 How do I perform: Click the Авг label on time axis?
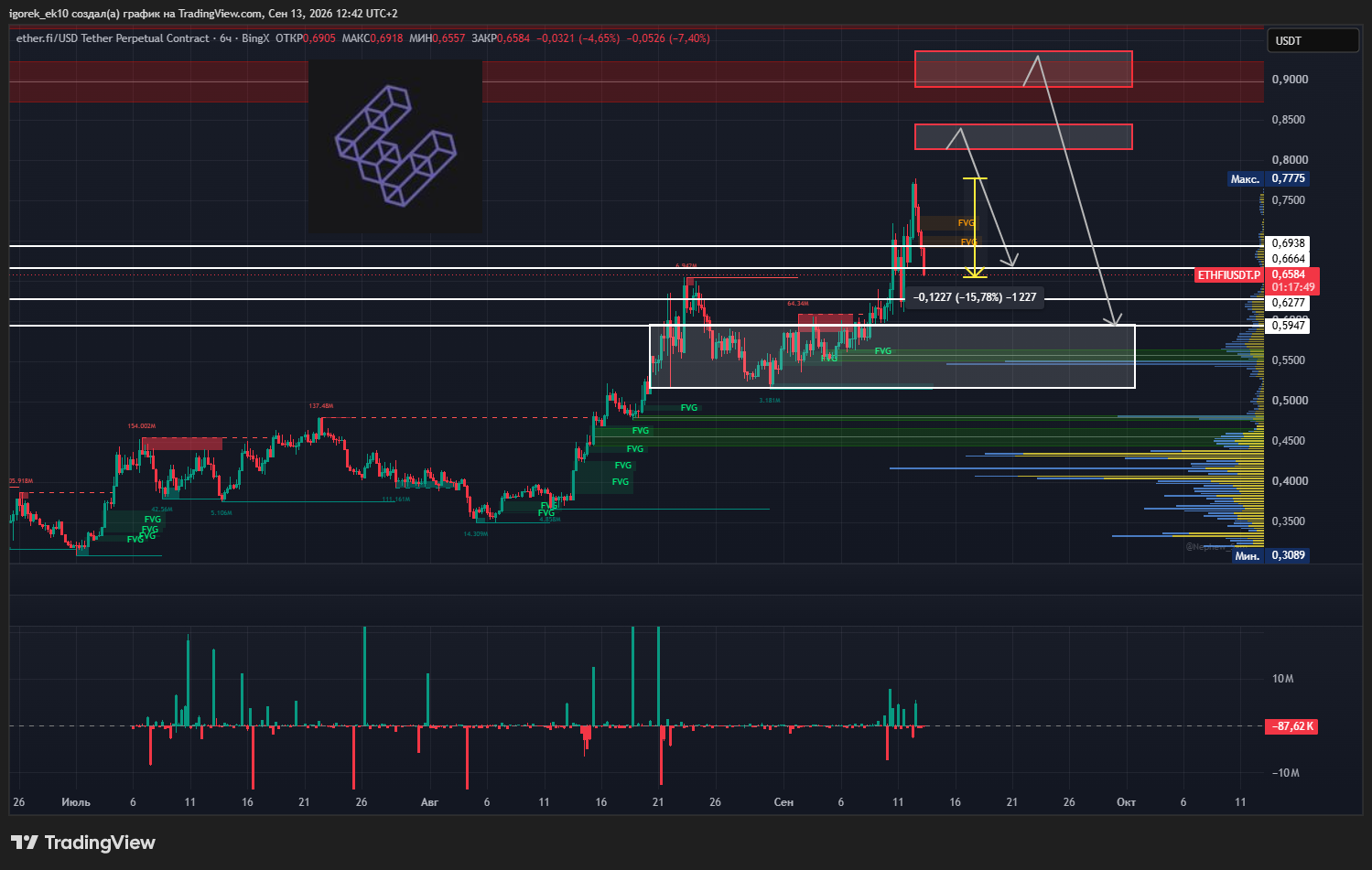(429, 802)
